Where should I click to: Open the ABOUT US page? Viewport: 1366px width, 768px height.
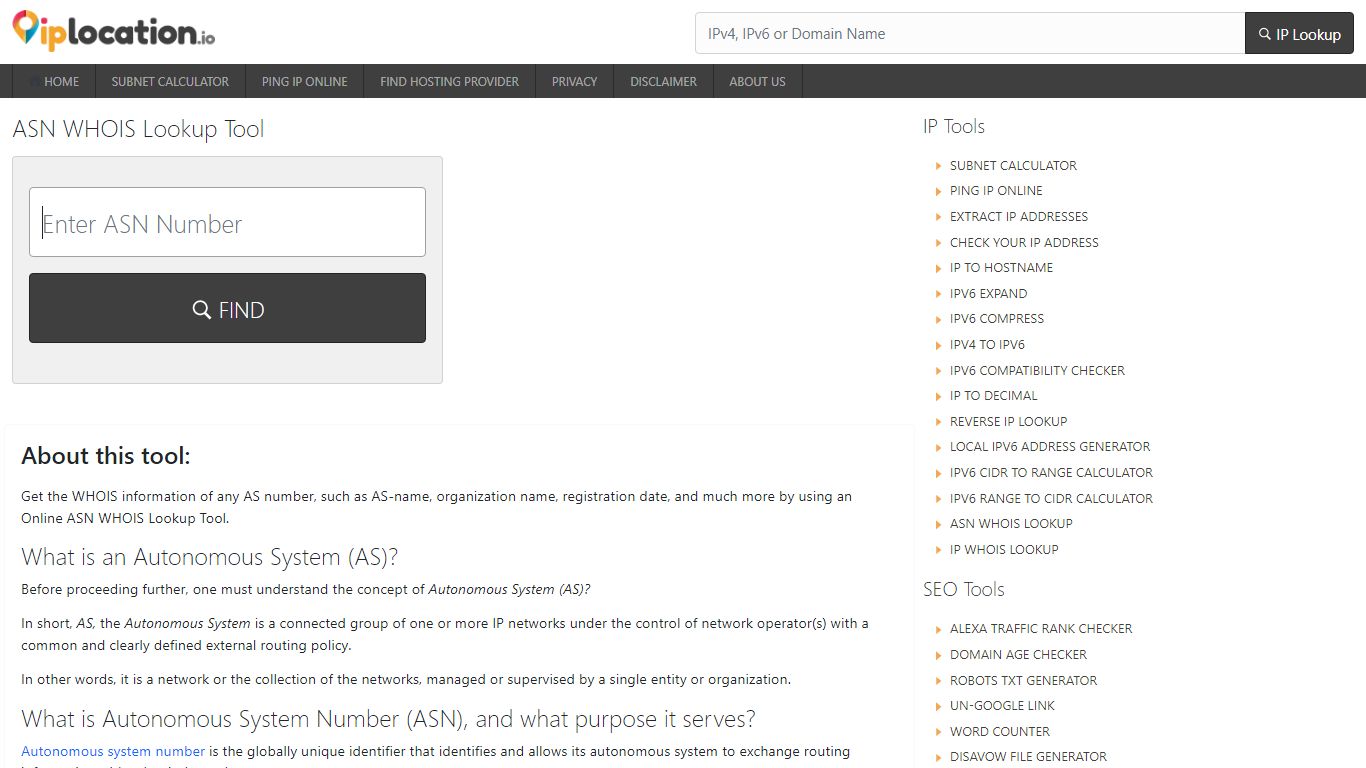coord(757,82)
